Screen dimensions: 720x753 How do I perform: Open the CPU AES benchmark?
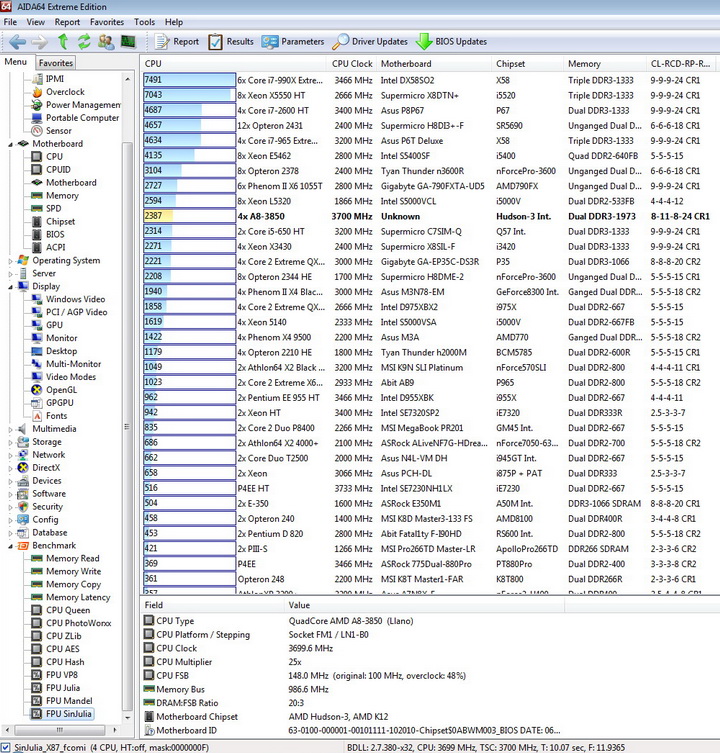coord(62,649)
